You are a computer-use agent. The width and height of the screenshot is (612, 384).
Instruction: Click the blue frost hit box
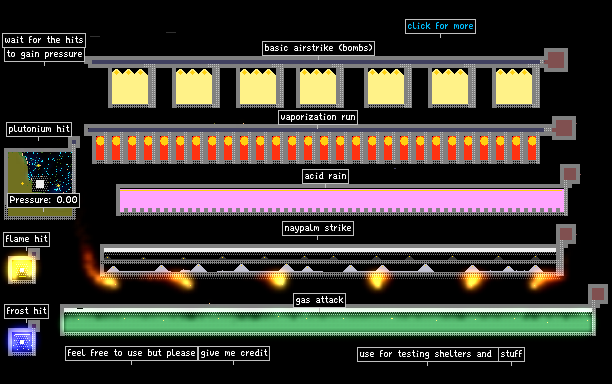pyautogui.click(x=22, y=341)
